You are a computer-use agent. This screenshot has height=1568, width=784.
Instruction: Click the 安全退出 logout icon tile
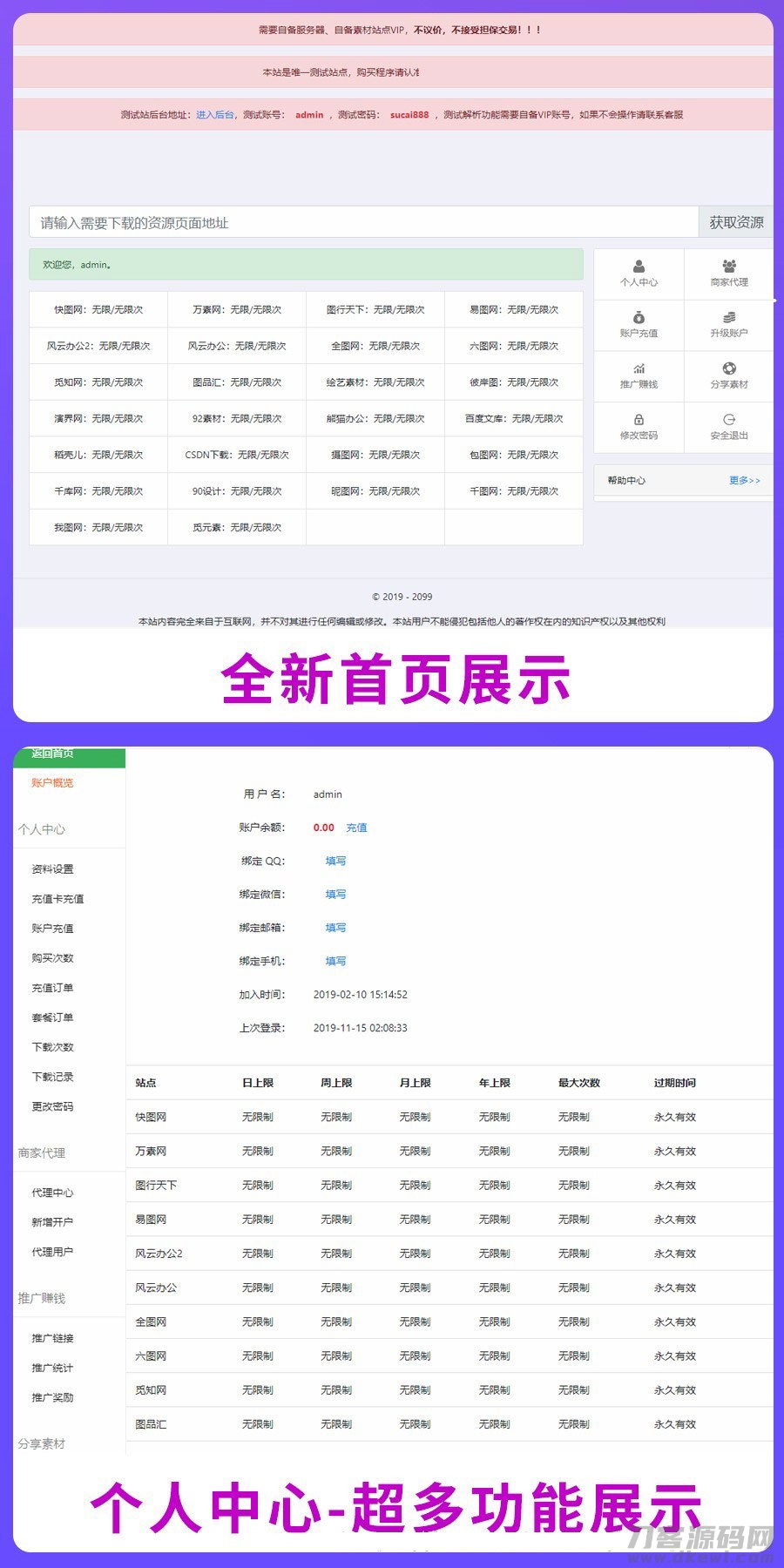[728, 428]
